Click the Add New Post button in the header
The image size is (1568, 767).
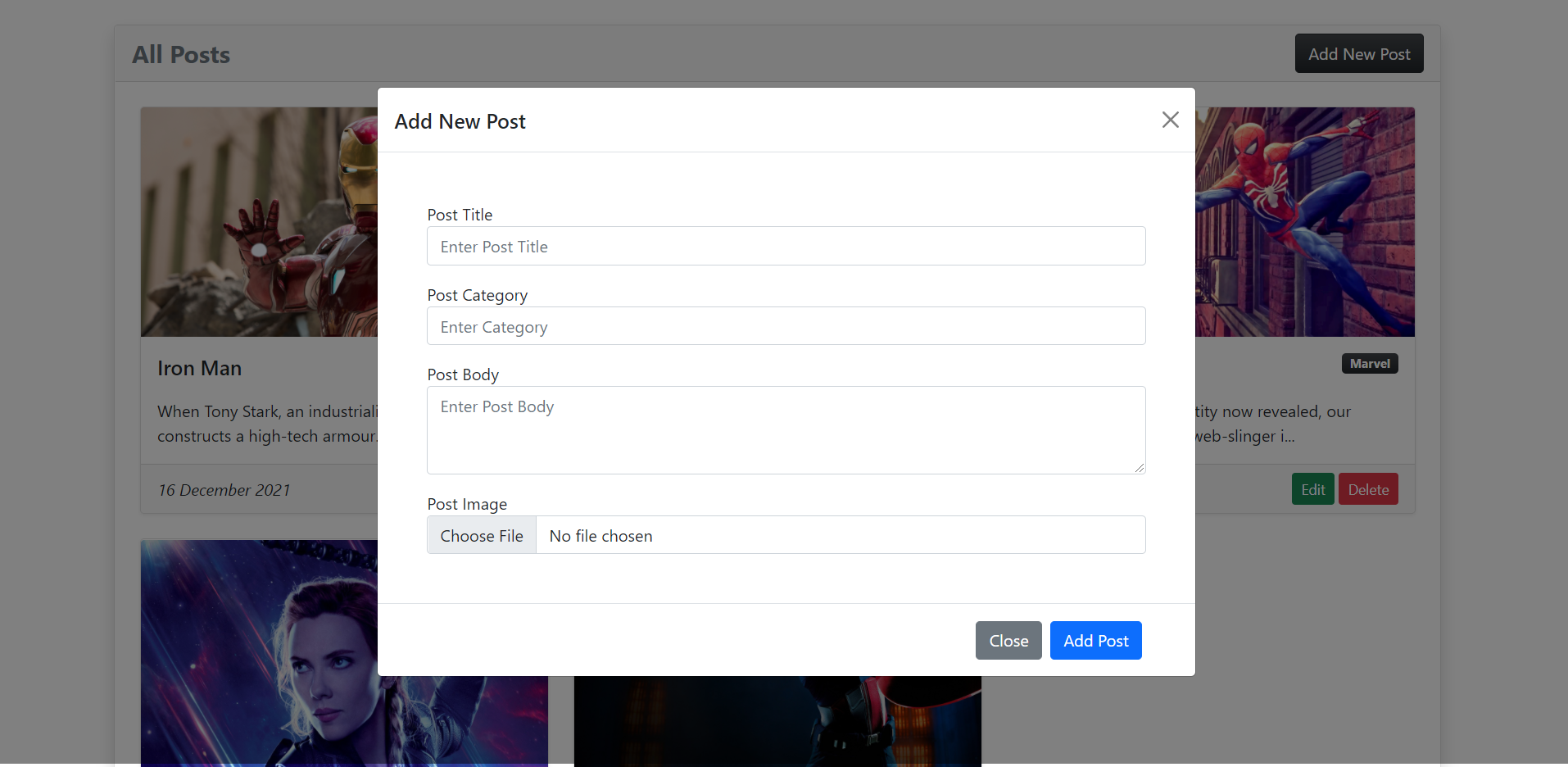click(1358, 52)
